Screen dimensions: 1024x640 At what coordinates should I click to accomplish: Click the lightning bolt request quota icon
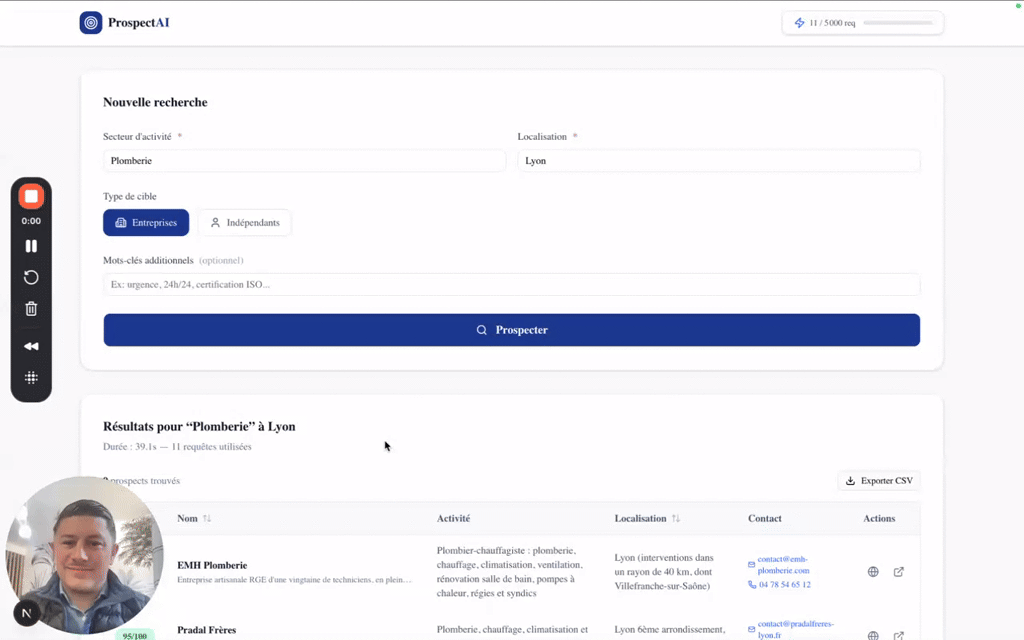coord(799,23)
